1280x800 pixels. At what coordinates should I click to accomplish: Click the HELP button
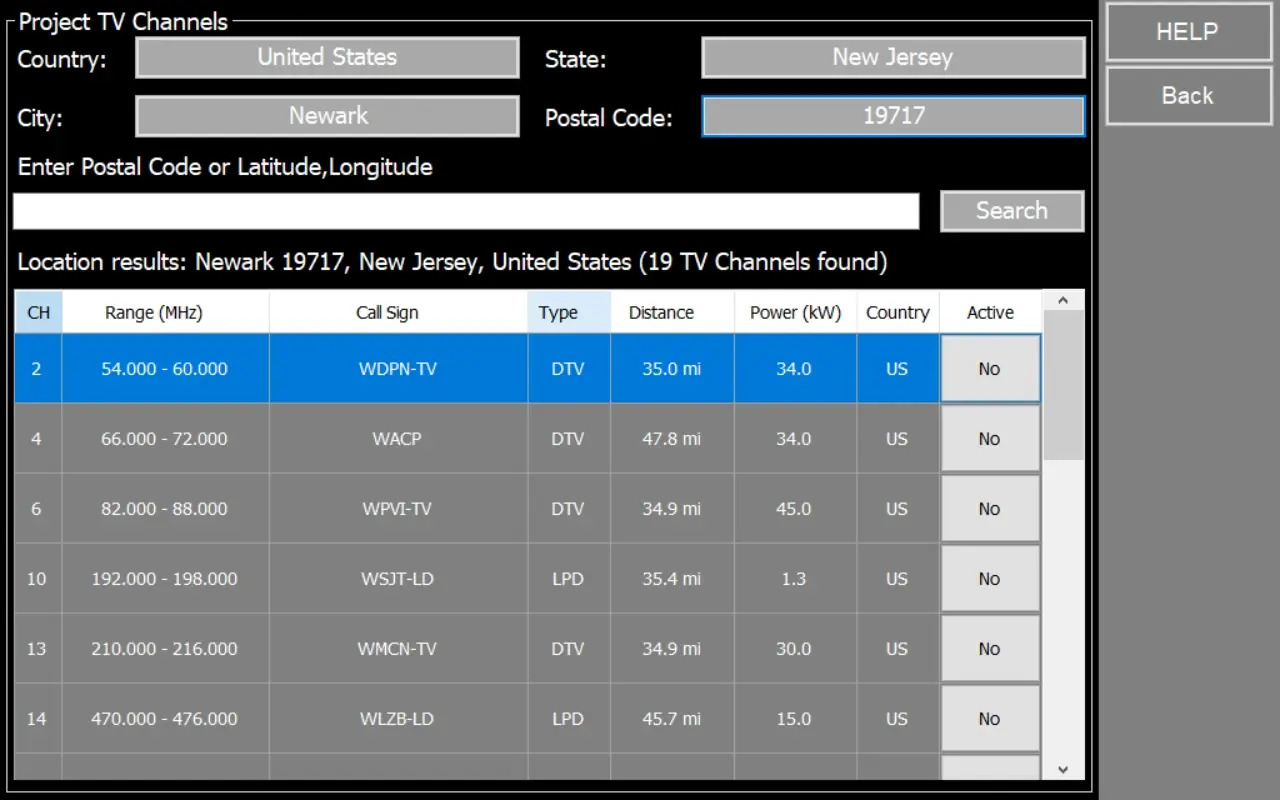tap(1187, 32)
